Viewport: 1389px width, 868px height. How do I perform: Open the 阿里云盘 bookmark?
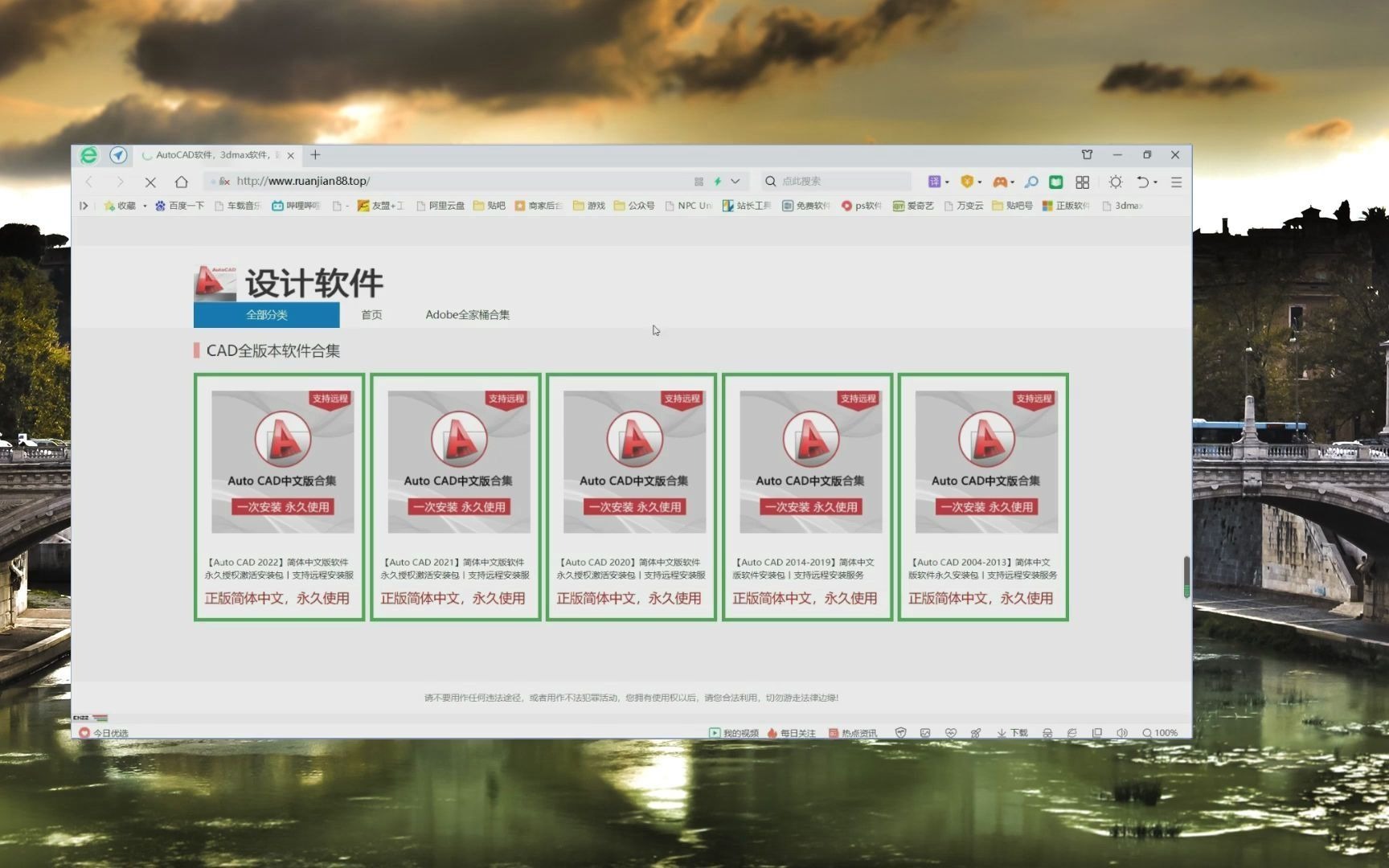click(x=440, y=206)
